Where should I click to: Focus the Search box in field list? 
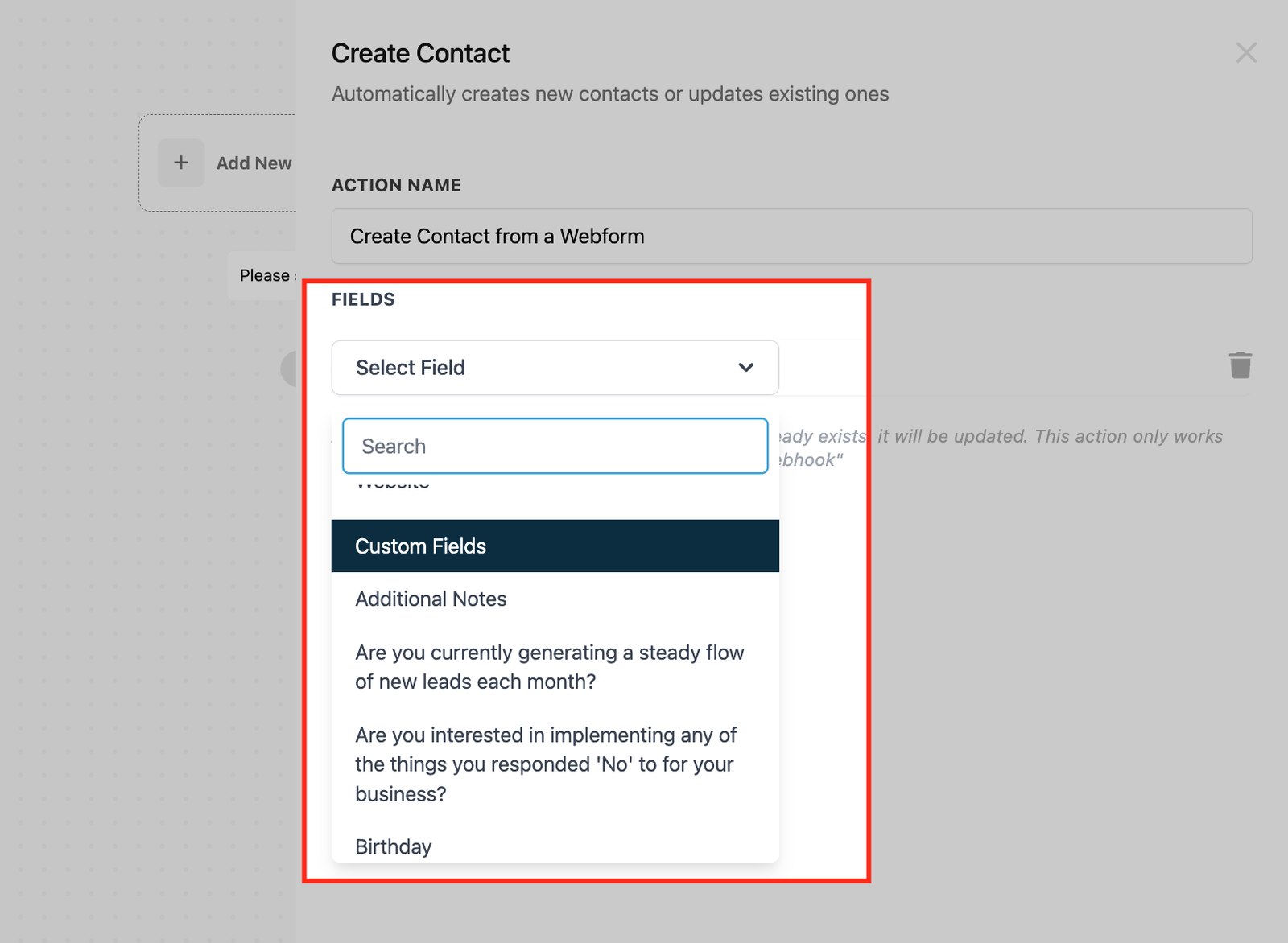(x=555, y=446)
